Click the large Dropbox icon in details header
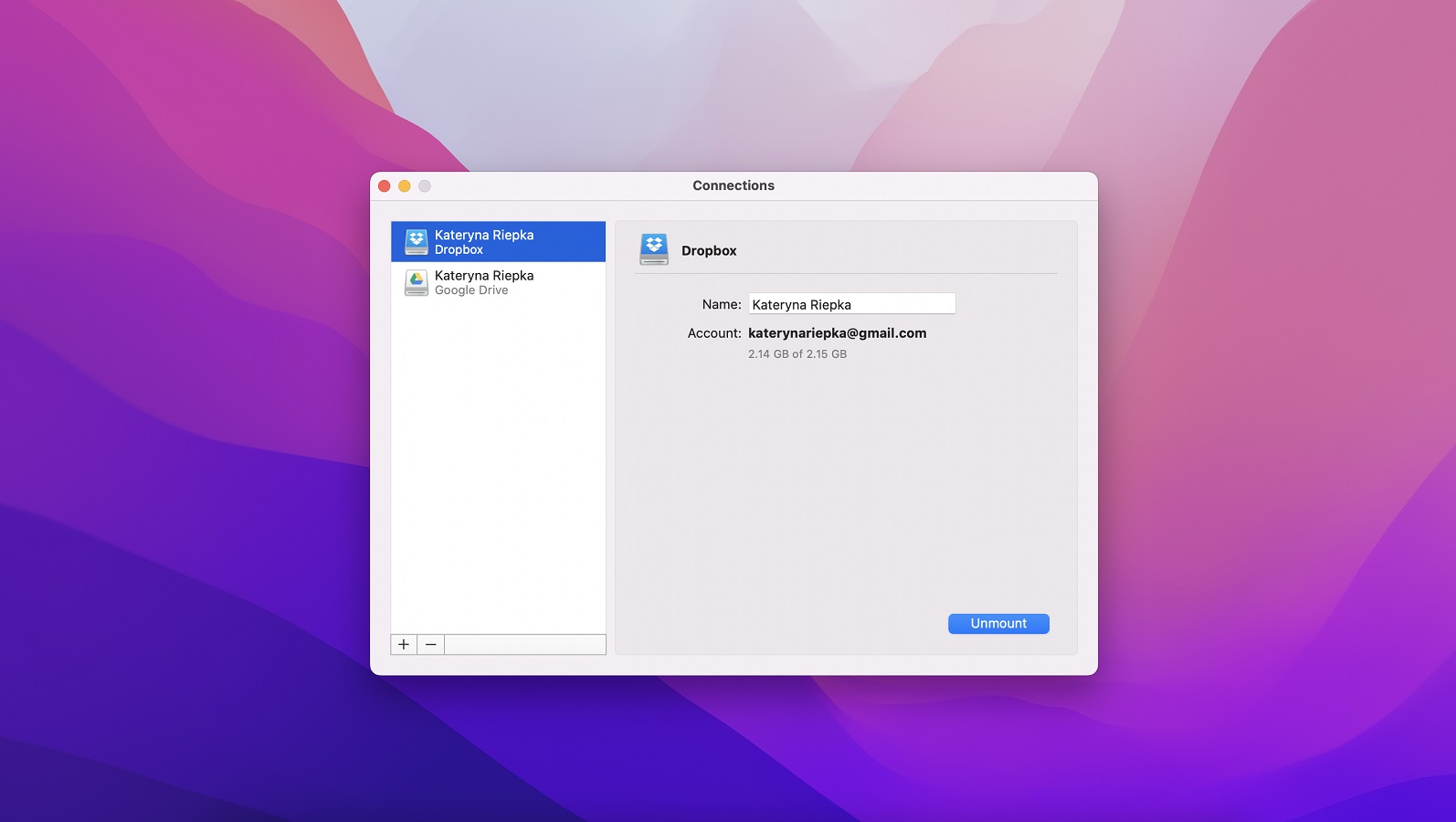 pos(654,249)
